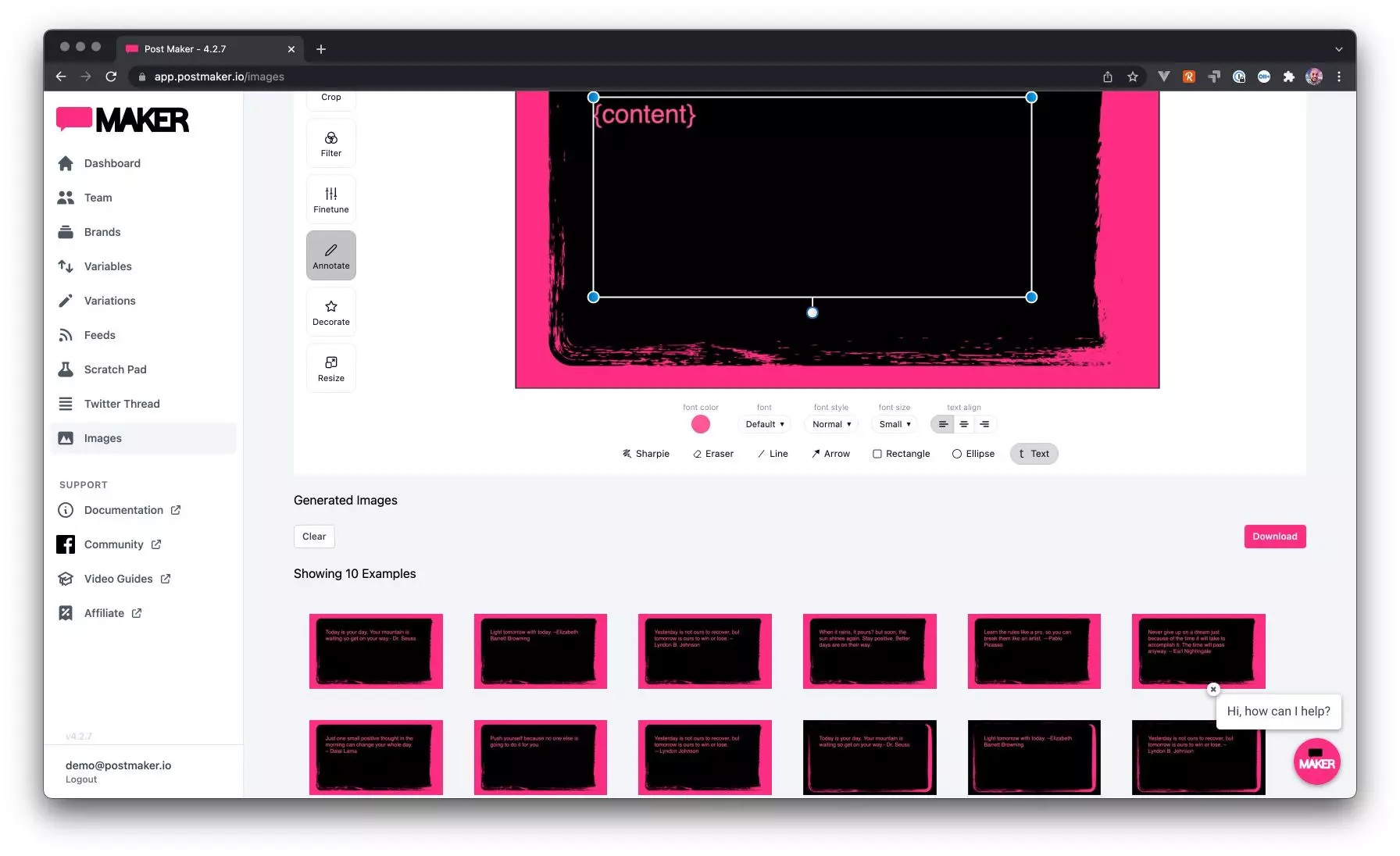Reload the browser page

111,77
